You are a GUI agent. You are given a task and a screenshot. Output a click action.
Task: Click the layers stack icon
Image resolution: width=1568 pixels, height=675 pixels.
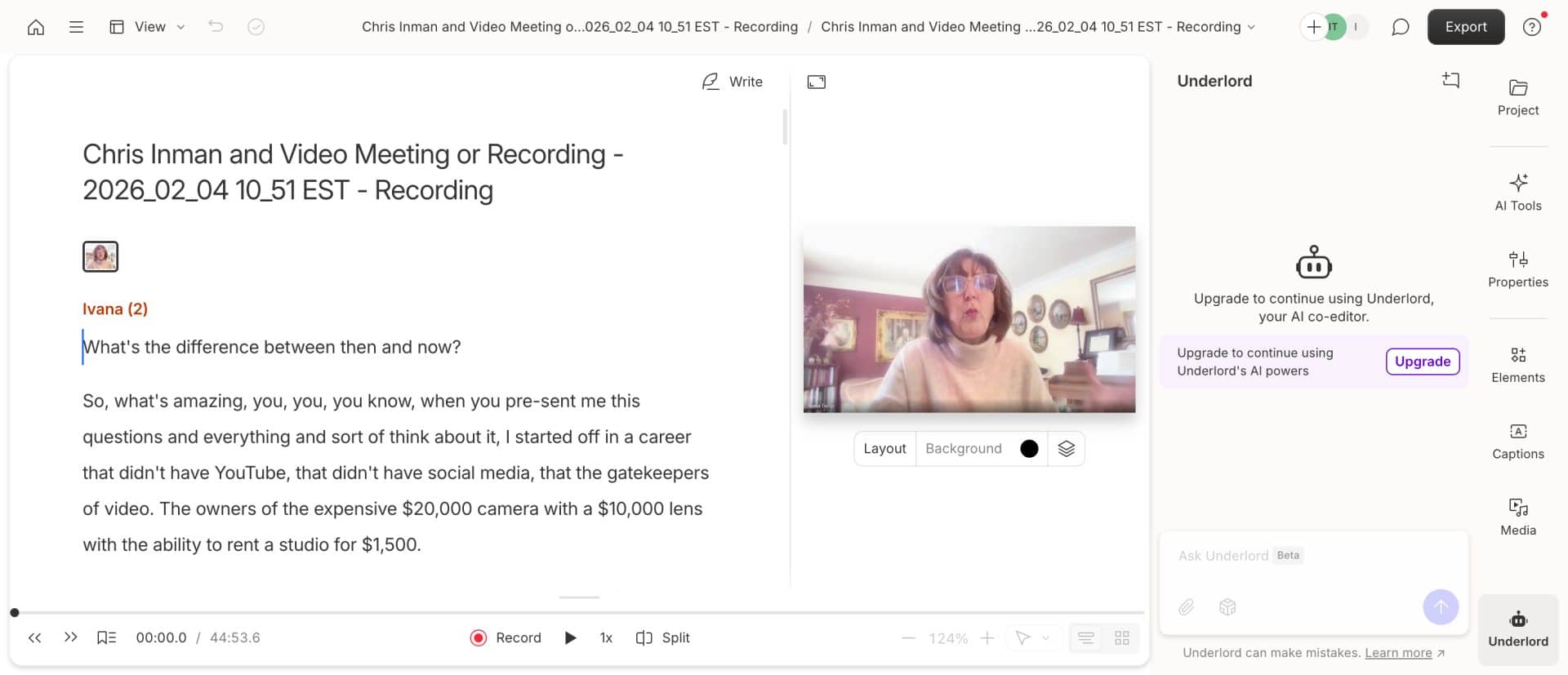1066,449
